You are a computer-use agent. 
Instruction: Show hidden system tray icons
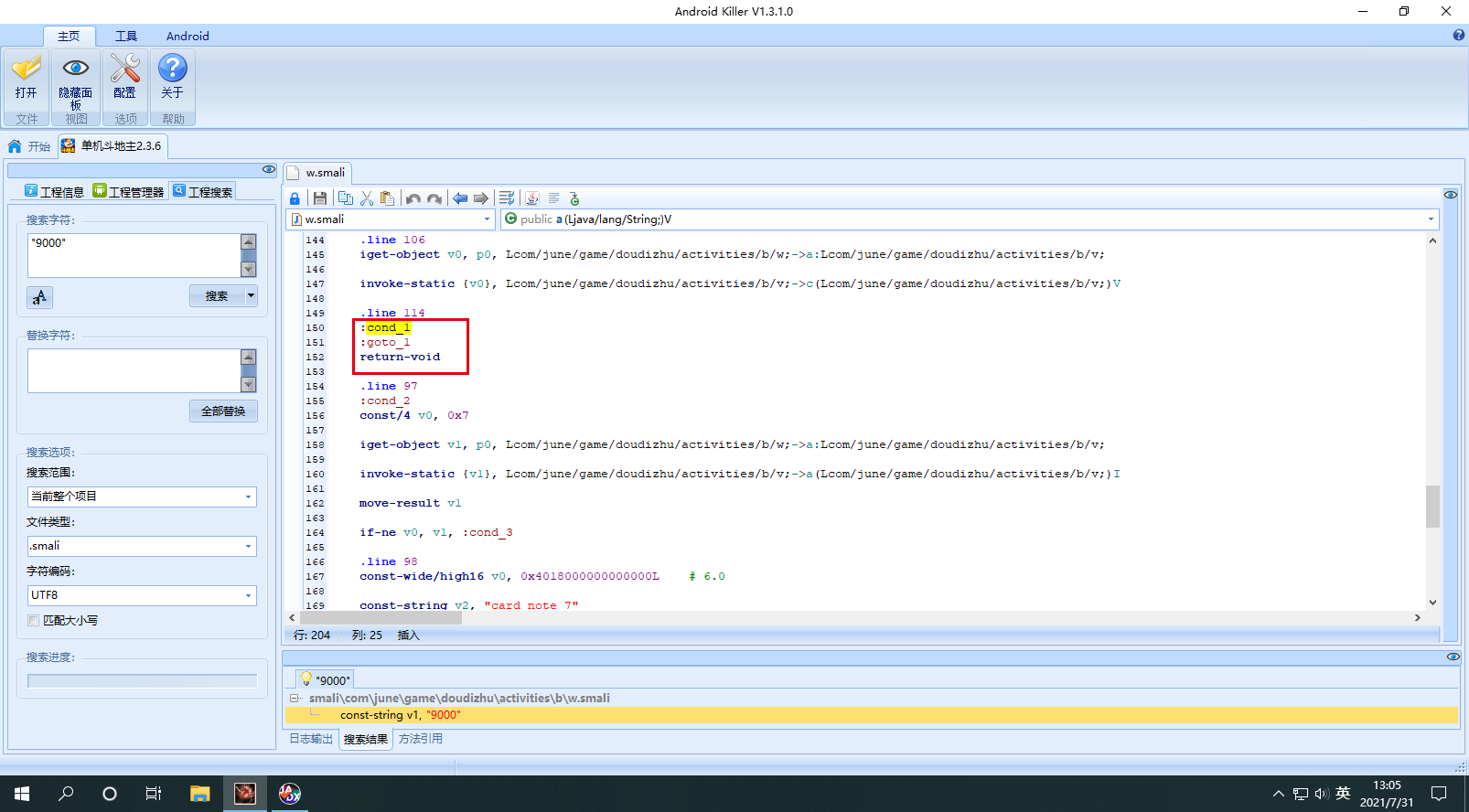[x=1278, y=794]
